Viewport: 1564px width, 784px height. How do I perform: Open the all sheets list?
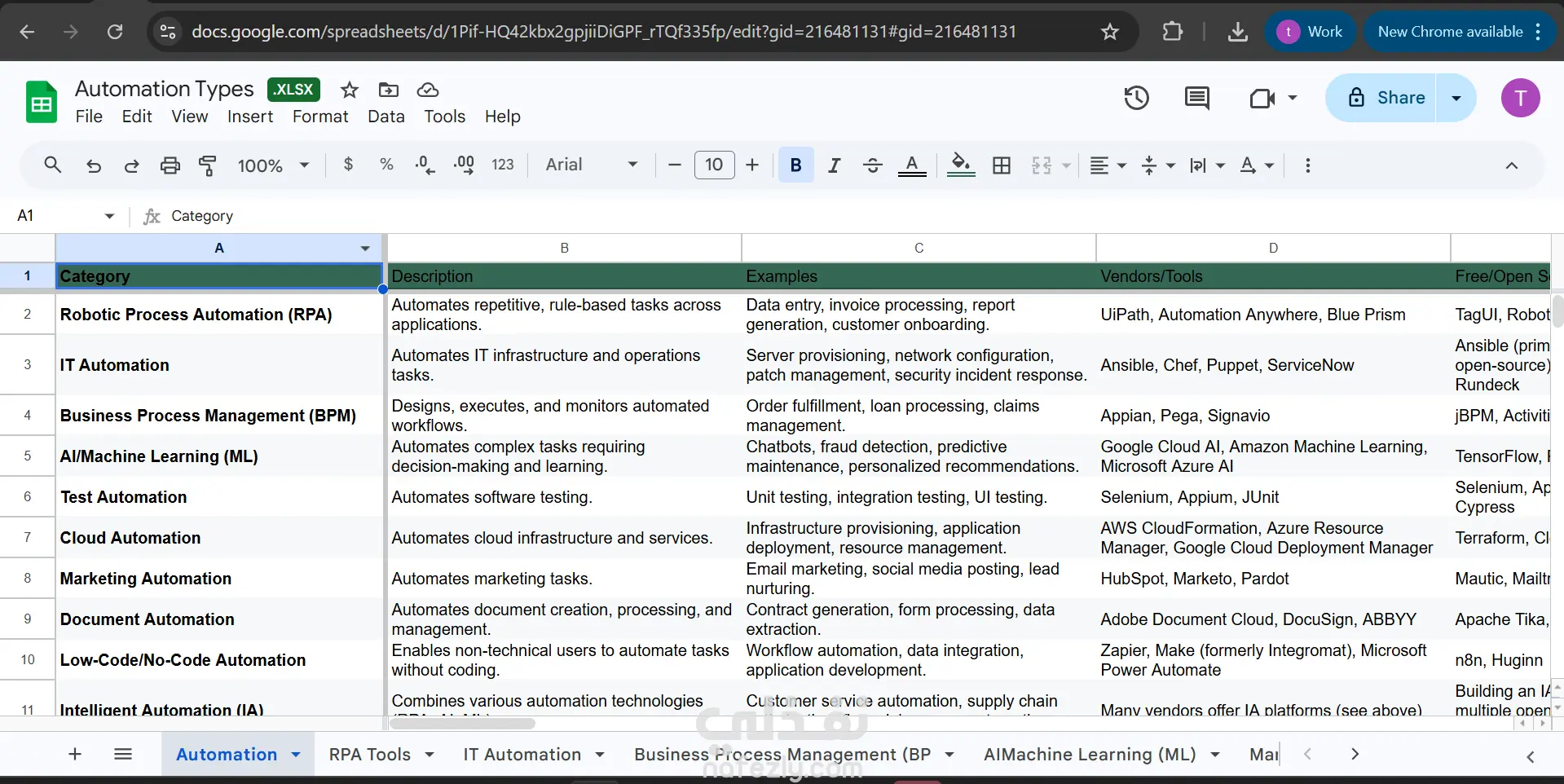(123, 754)
